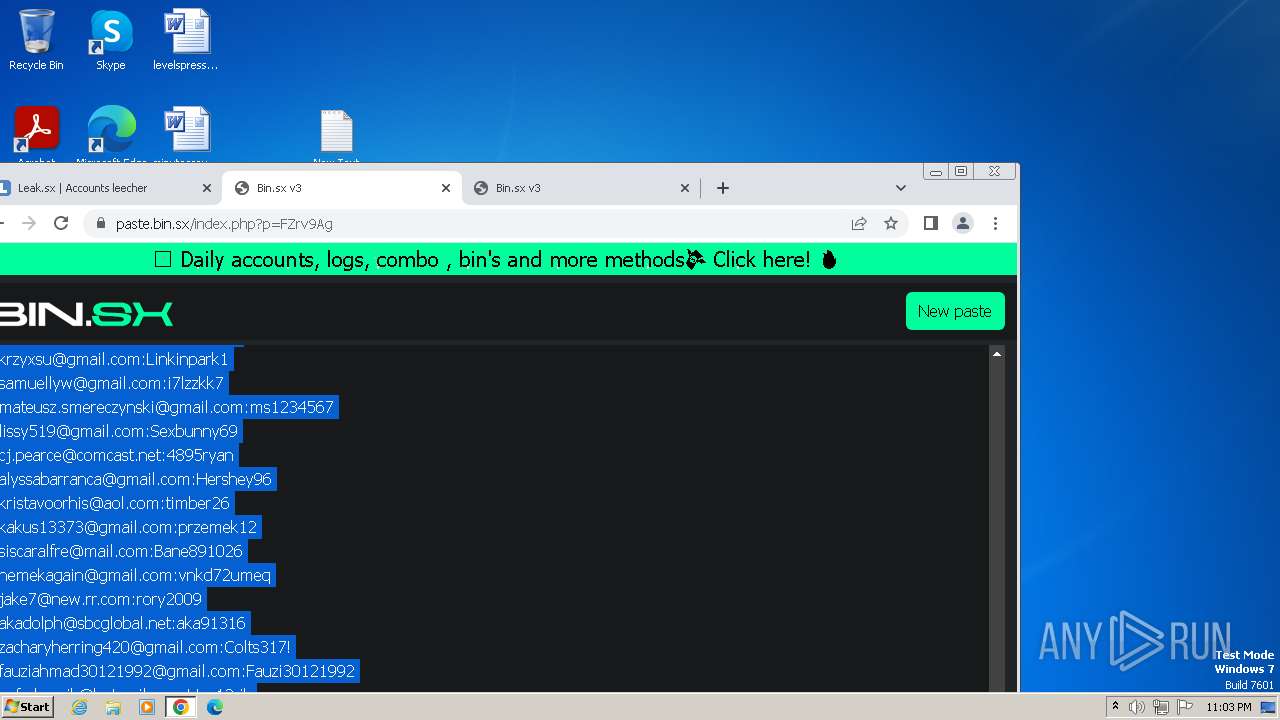Select the Chrome taskbar button
The width and height of the screenshot is (1280, 720).
point(181,707)
